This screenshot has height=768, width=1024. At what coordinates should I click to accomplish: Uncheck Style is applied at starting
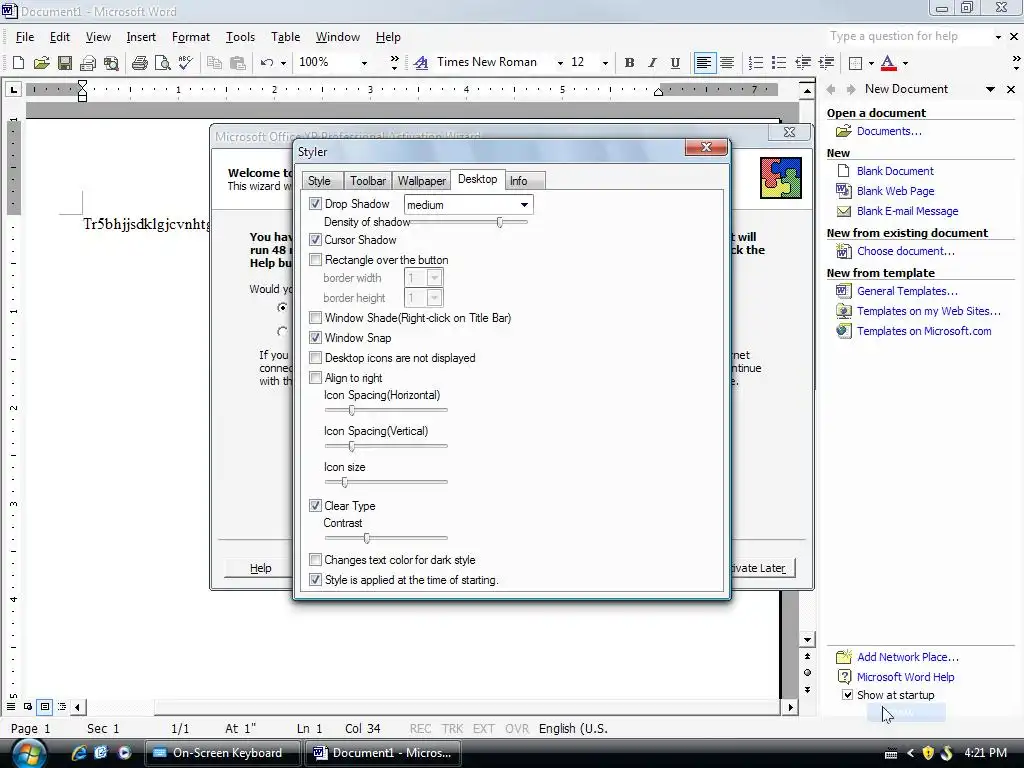(315, 580)
